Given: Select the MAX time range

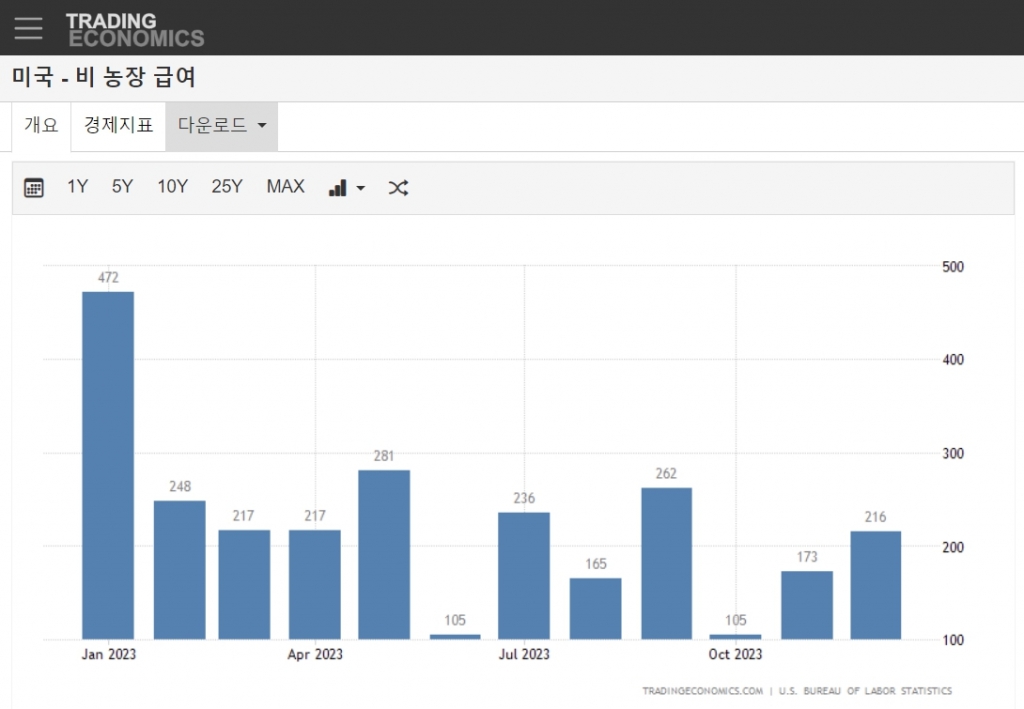Looking at the screenshot, I should point(285,187).
